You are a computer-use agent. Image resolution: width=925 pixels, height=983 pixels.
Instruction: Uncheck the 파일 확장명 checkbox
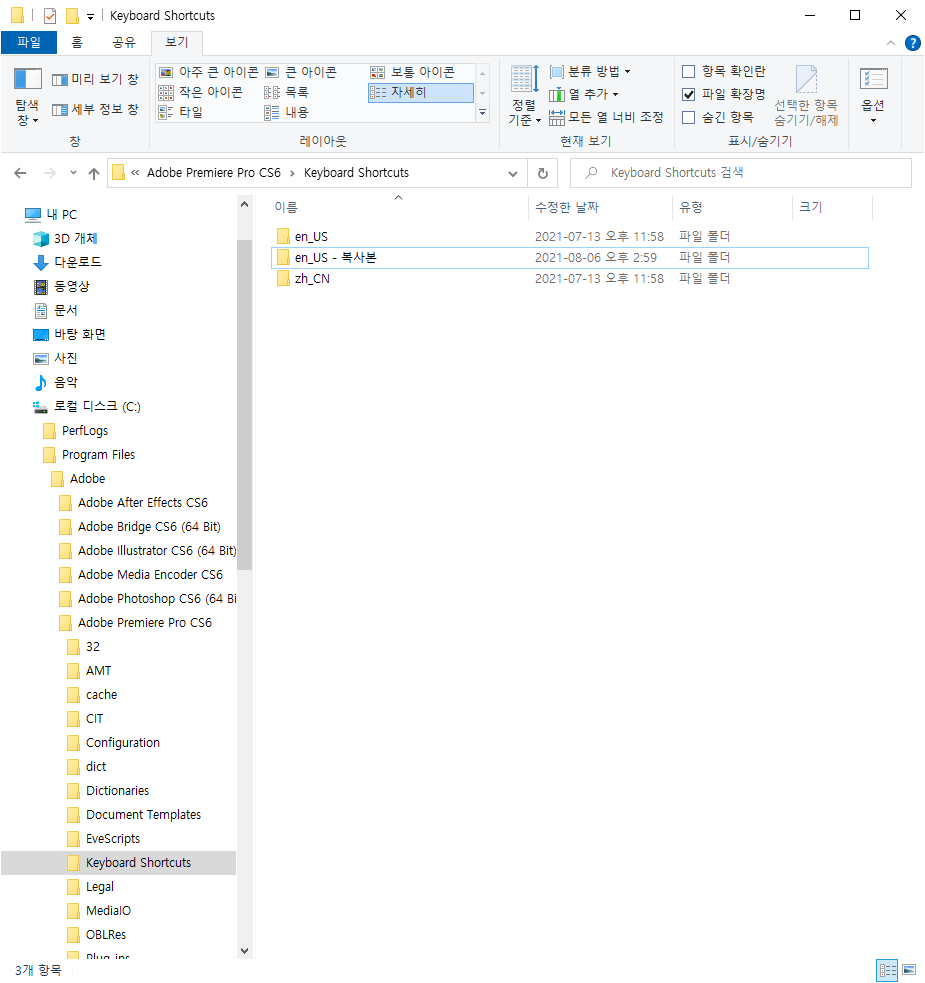pyautogui.click(x=689, y=94)
